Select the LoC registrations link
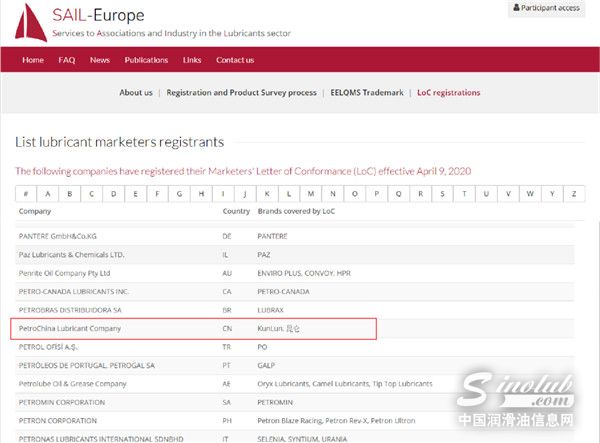Viewport: 600px width, 443px height. pos(449,93)
